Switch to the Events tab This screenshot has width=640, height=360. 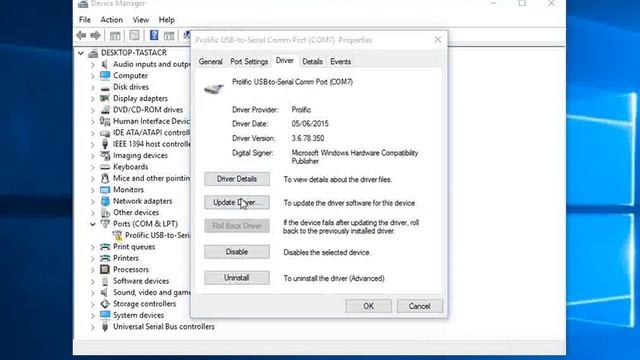pyautogui.click(x=340, y=62)
